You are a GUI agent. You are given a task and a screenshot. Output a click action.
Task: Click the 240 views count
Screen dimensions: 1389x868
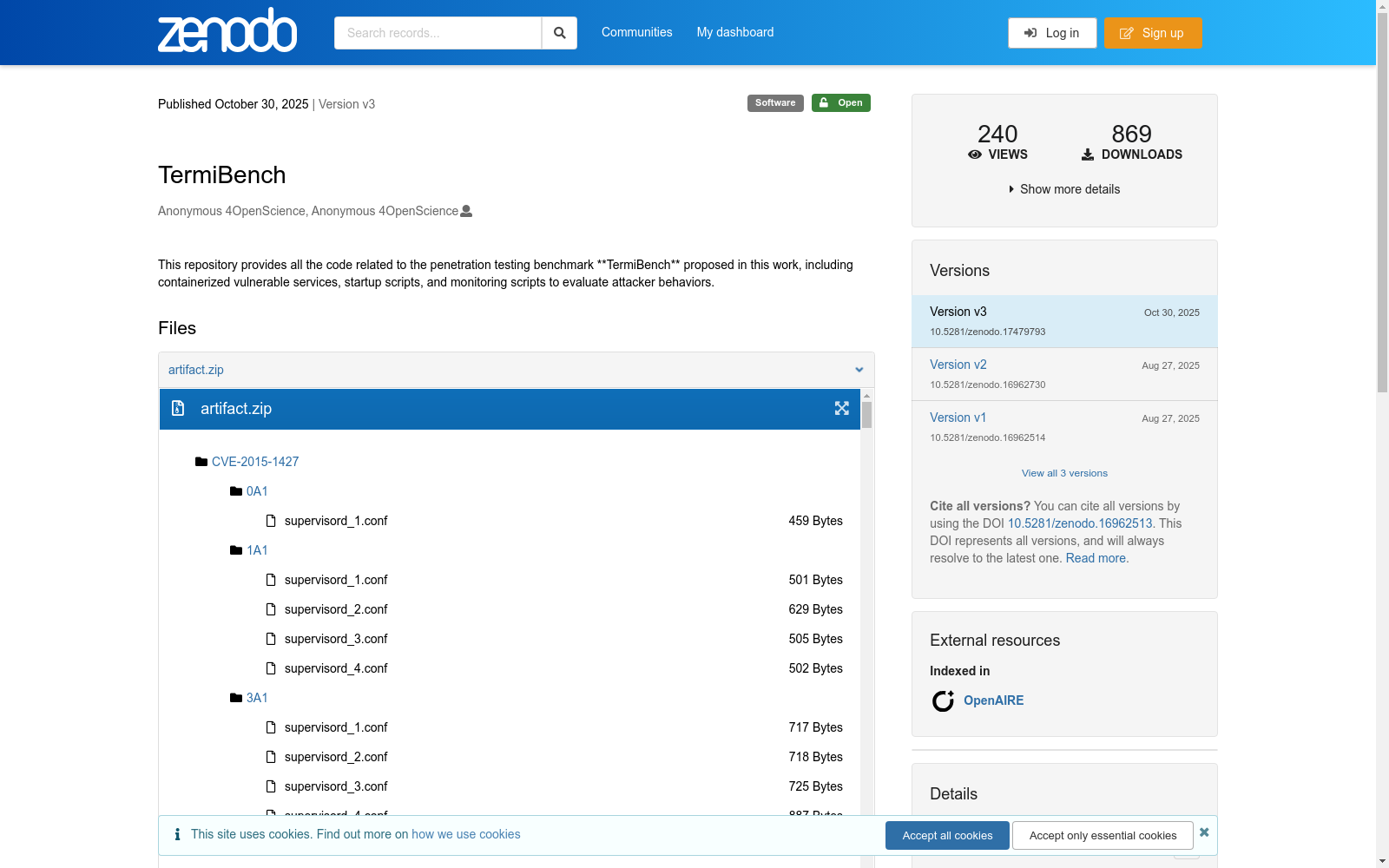[997, 134]
